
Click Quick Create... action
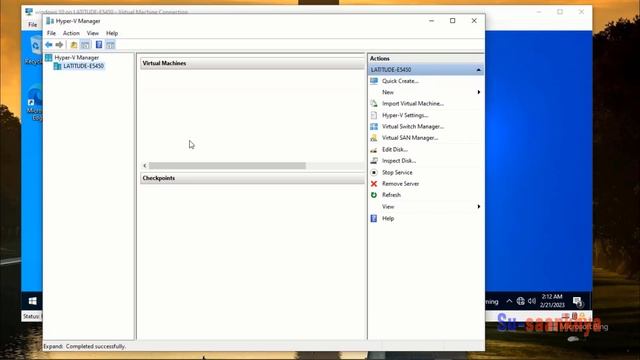tap(400, 81)
